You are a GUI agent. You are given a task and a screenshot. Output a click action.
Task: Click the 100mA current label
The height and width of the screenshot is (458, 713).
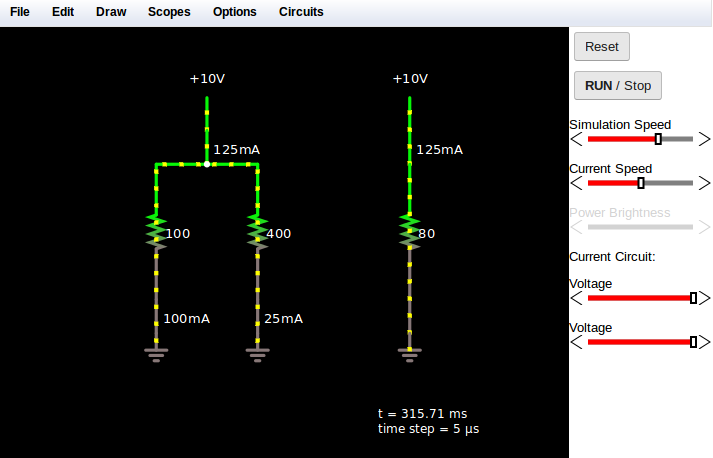click(187, 318)
